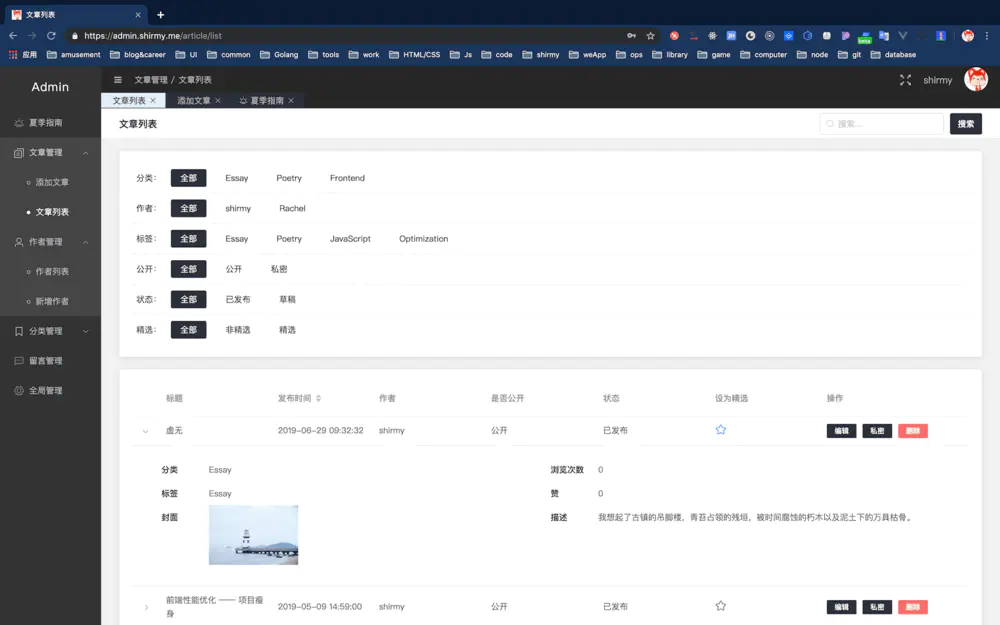Filter tag by Optimization

tap(423, 239)
